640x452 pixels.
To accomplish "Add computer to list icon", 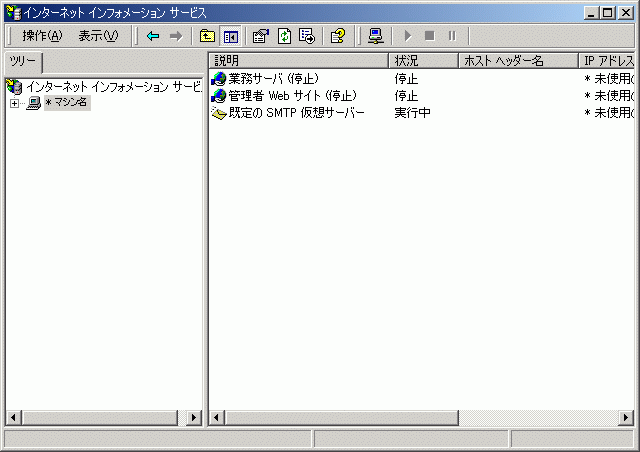I will click(x=376, y=36).
